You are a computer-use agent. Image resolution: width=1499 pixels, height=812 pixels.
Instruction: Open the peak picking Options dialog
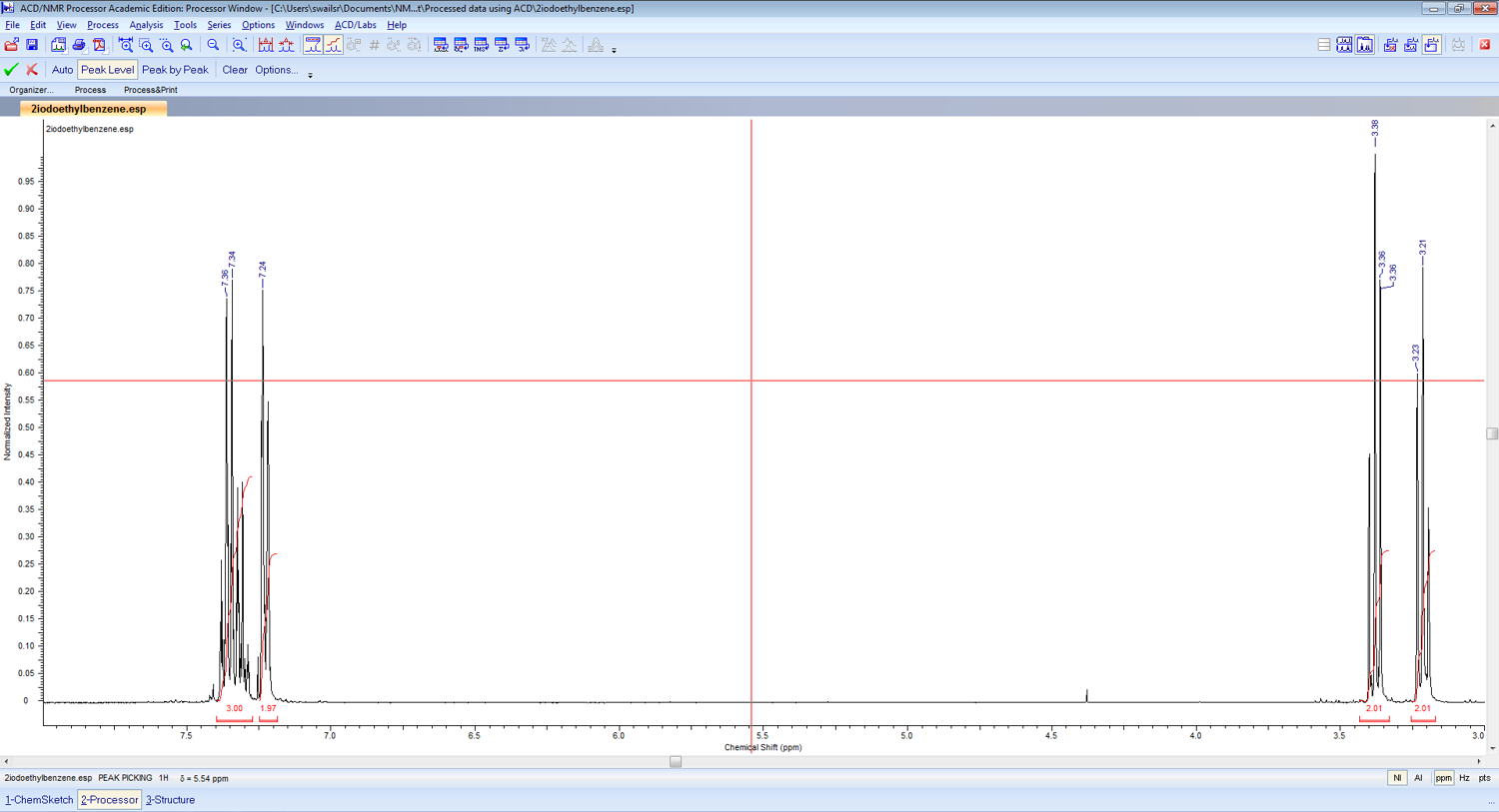point(277,70)
